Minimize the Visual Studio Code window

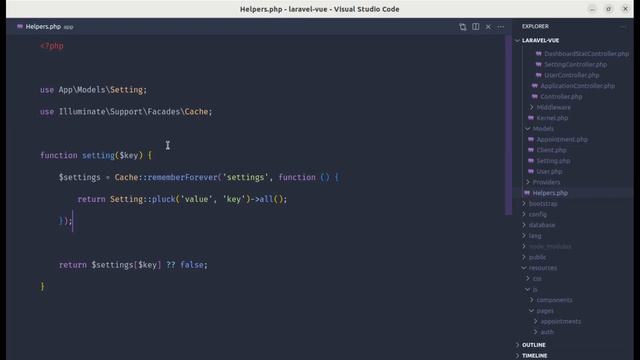pyautogui.click(x=592, y=9)
